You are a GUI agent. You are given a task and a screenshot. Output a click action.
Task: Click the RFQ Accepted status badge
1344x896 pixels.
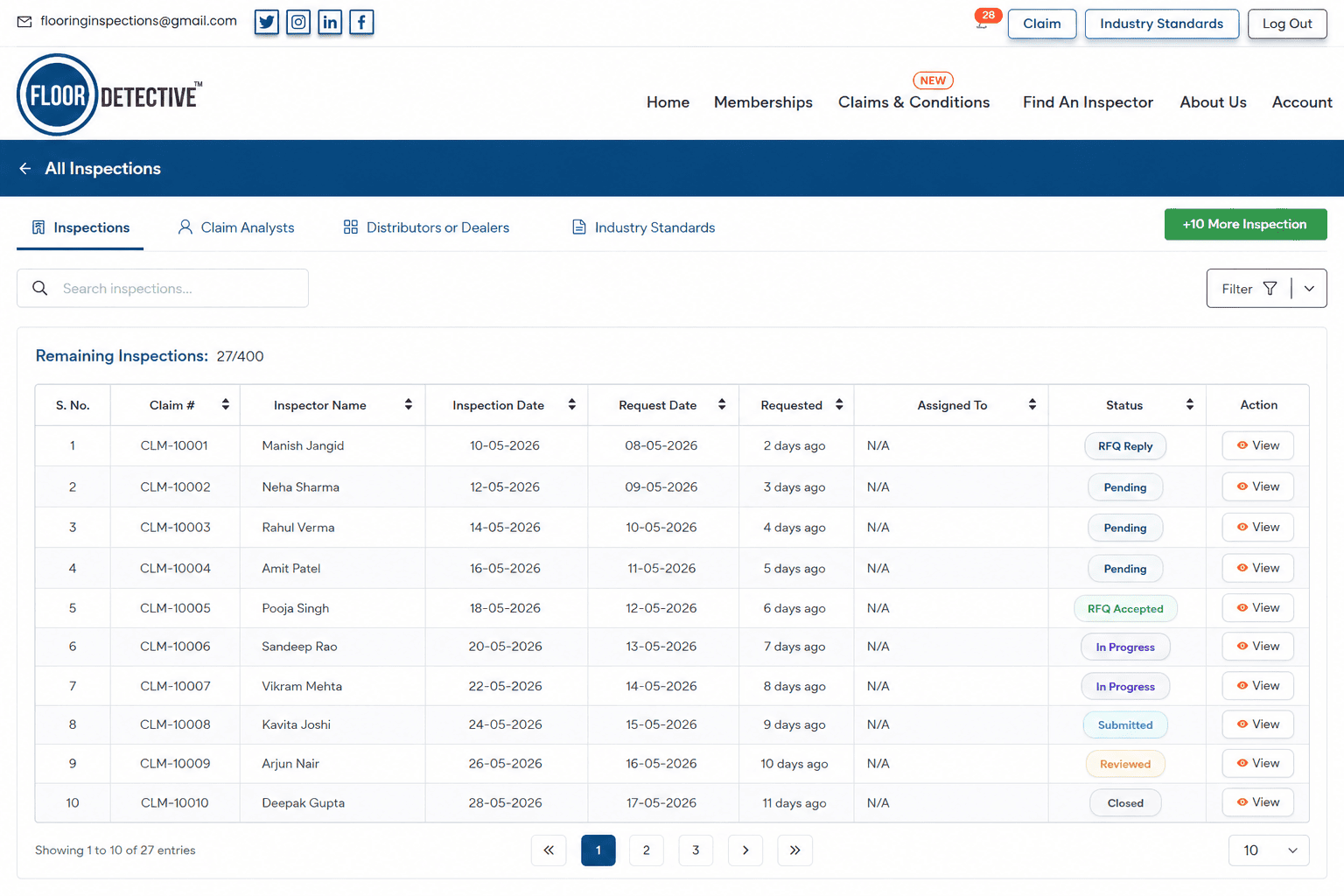click(x=1125, y=609)
